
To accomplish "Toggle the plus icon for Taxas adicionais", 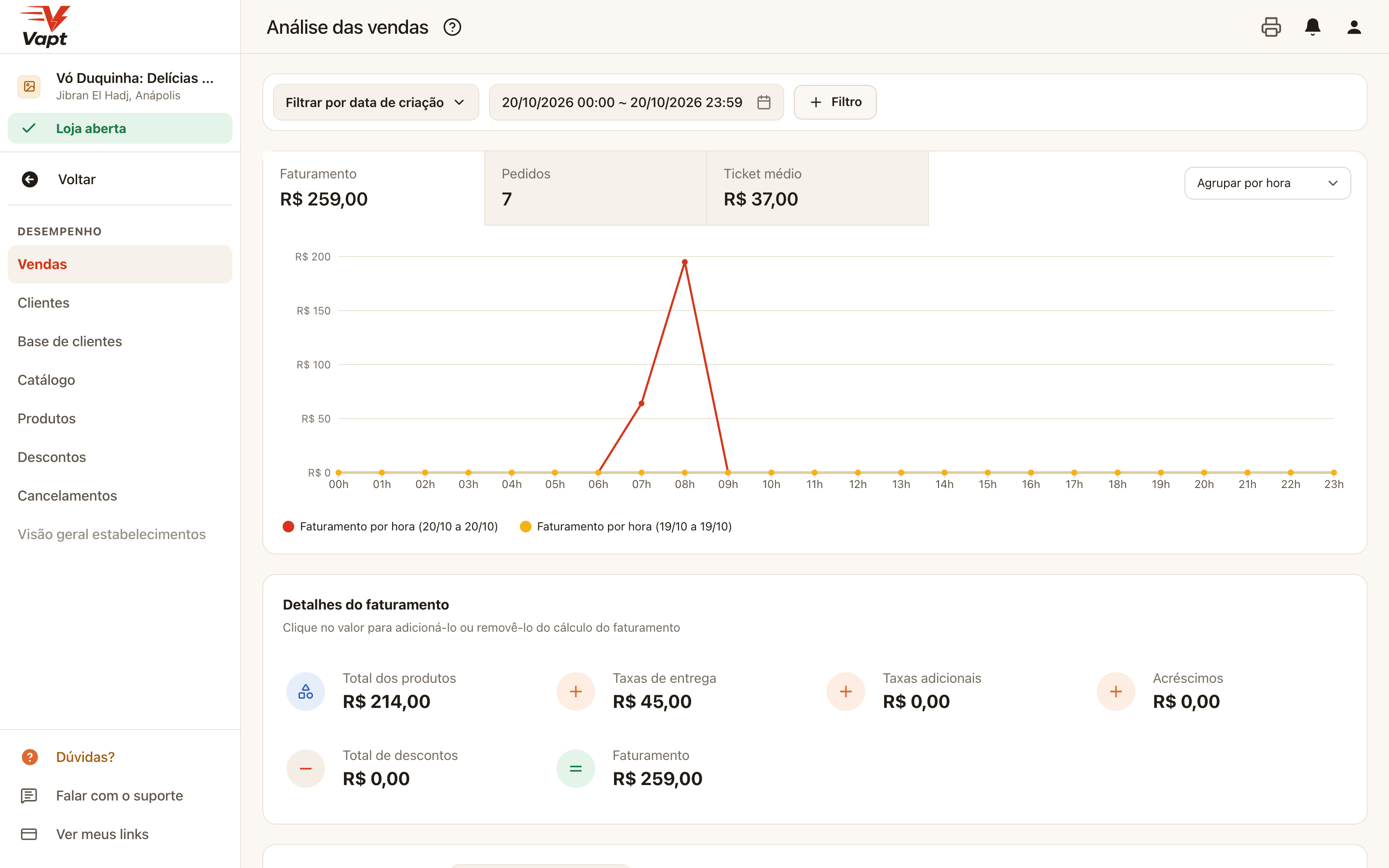I will (x=845, y=691).
